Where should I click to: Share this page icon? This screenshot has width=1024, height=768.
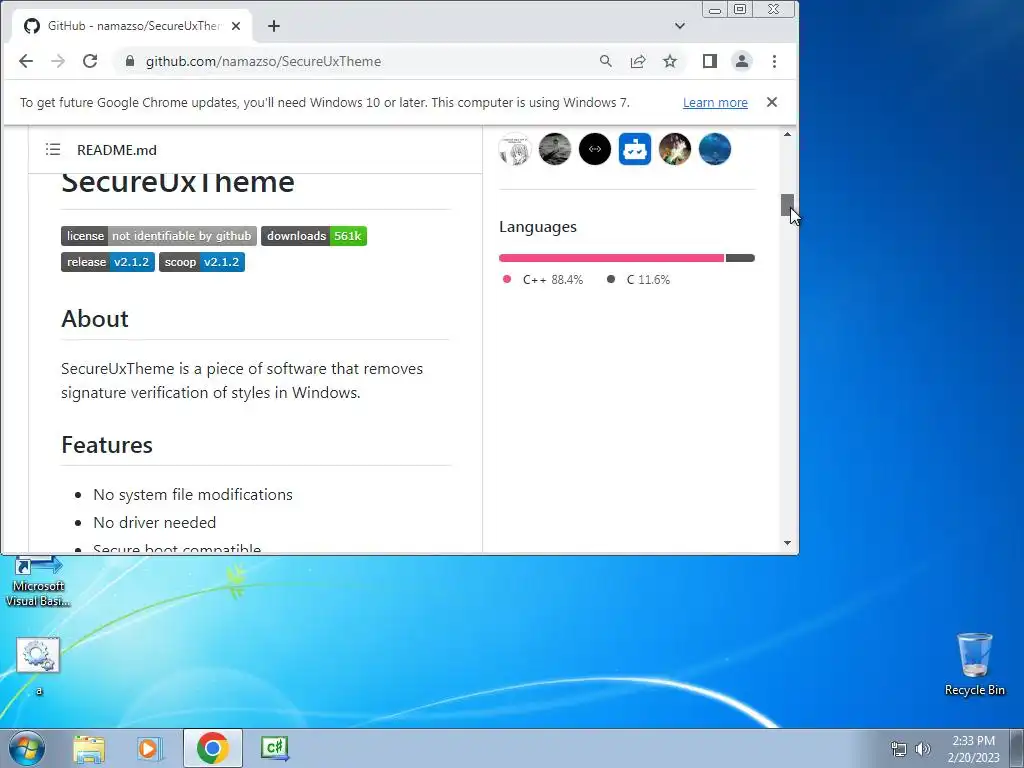(x=637, y=61)
